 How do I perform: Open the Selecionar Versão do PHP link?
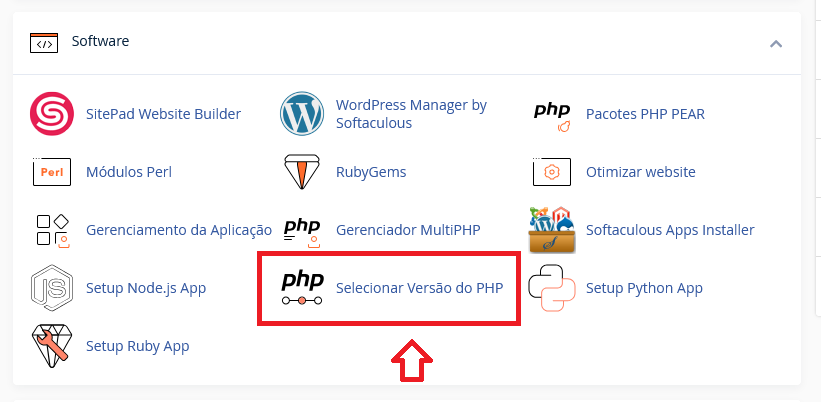[419, 288]
